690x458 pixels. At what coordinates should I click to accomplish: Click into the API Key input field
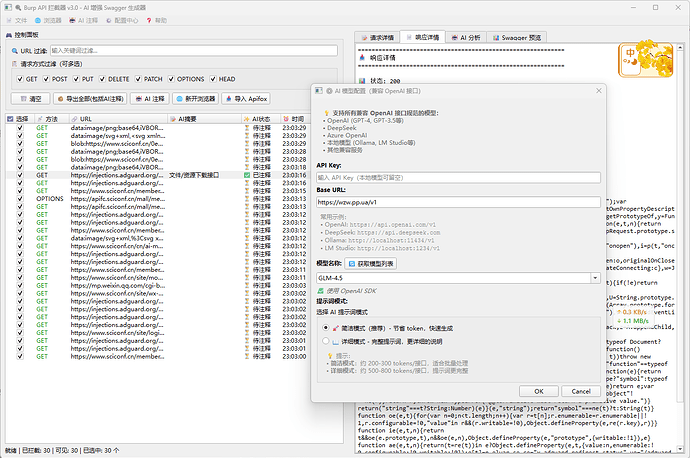tap(458, 178)
